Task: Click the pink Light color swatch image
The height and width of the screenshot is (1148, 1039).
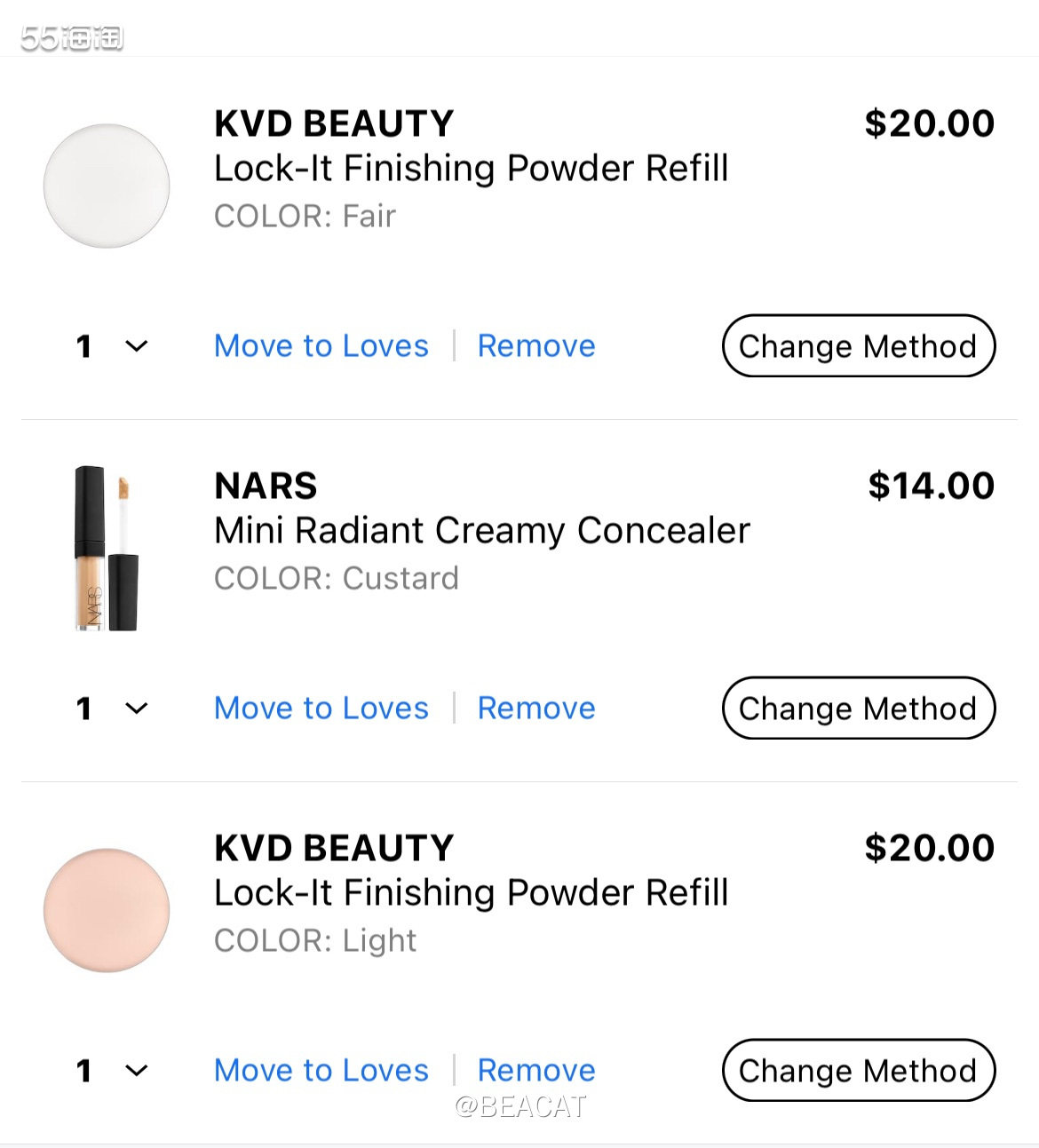Action: 107,910
